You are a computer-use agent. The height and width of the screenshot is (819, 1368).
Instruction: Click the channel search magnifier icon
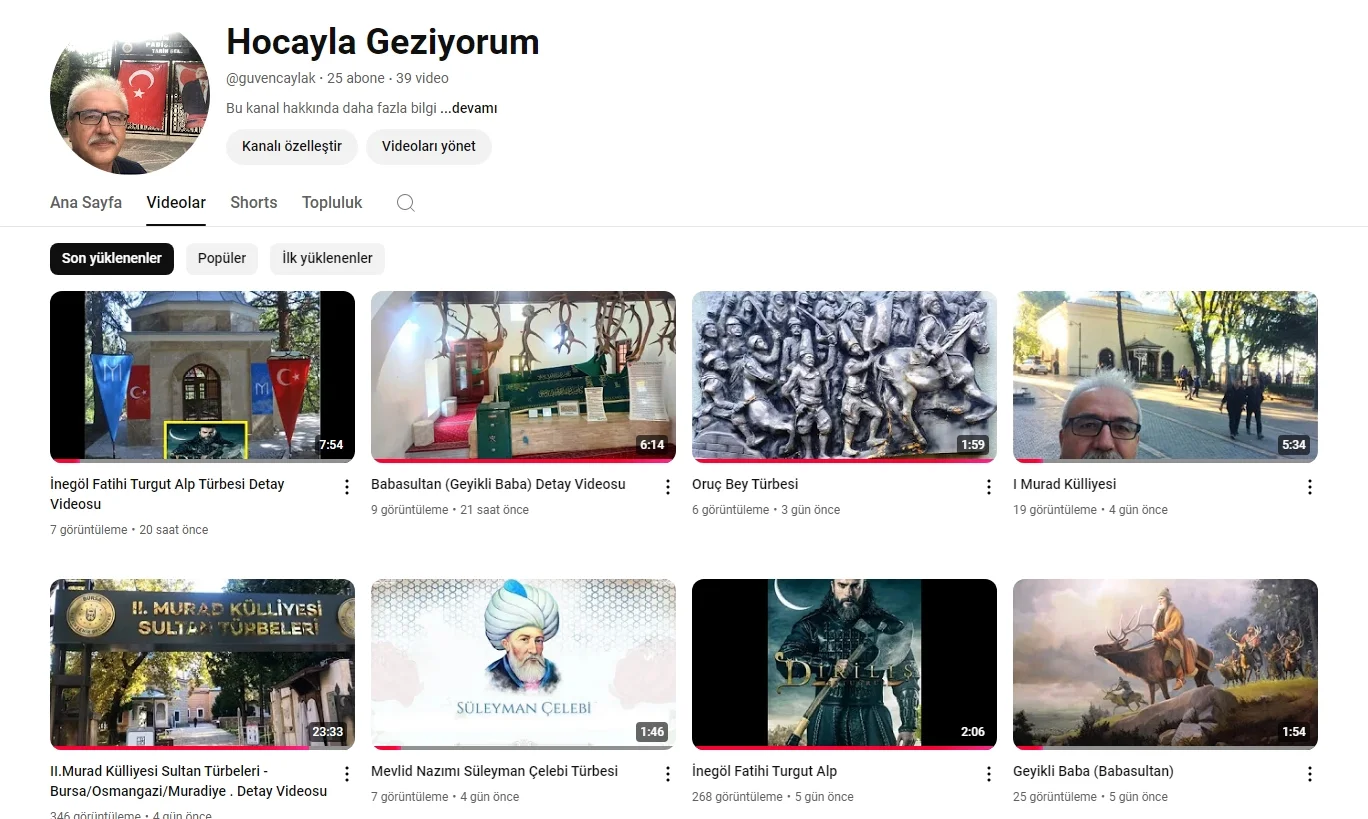[405, 203]
